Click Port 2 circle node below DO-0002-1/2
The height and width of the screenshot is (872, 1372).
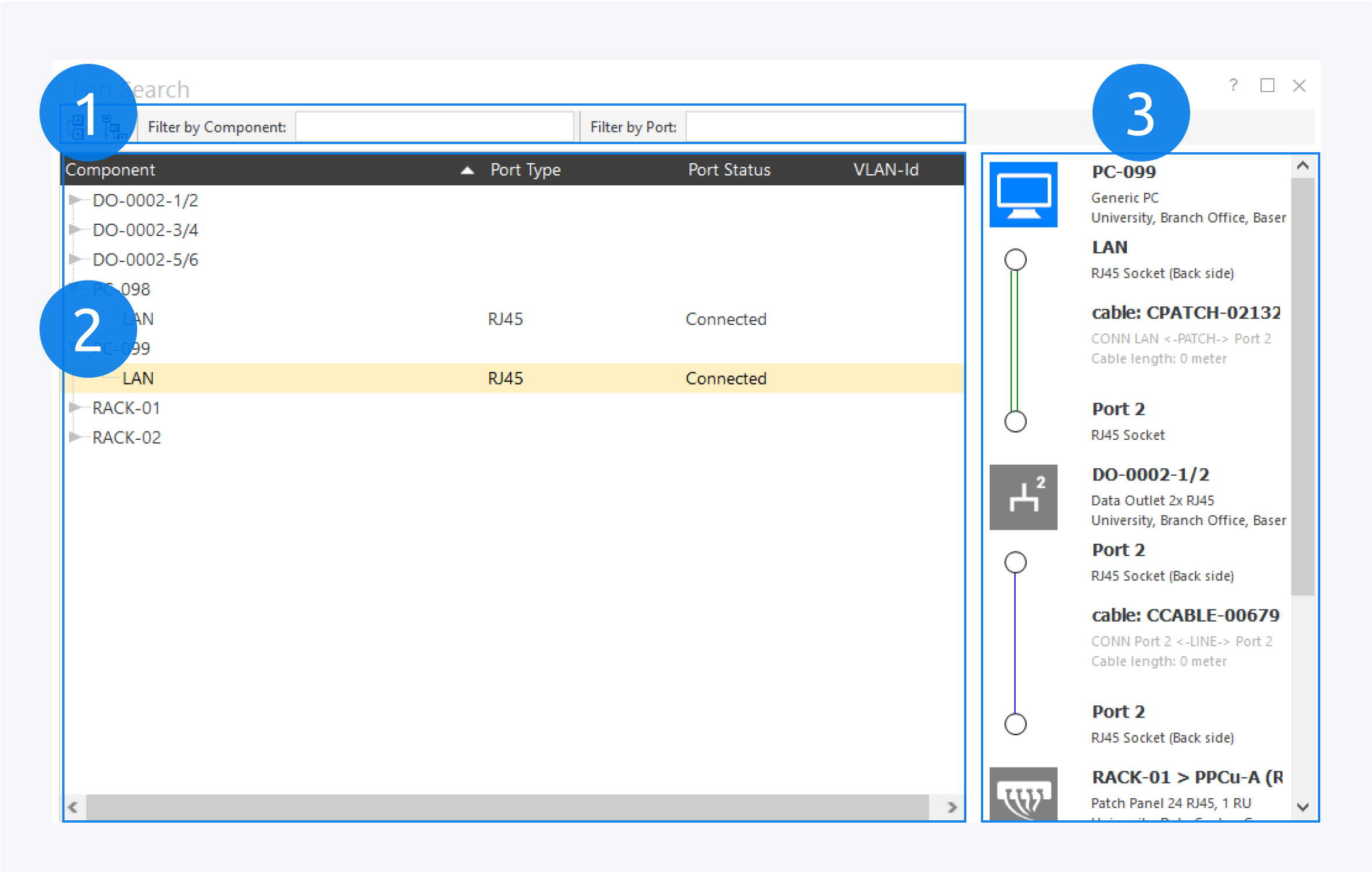1015,562
